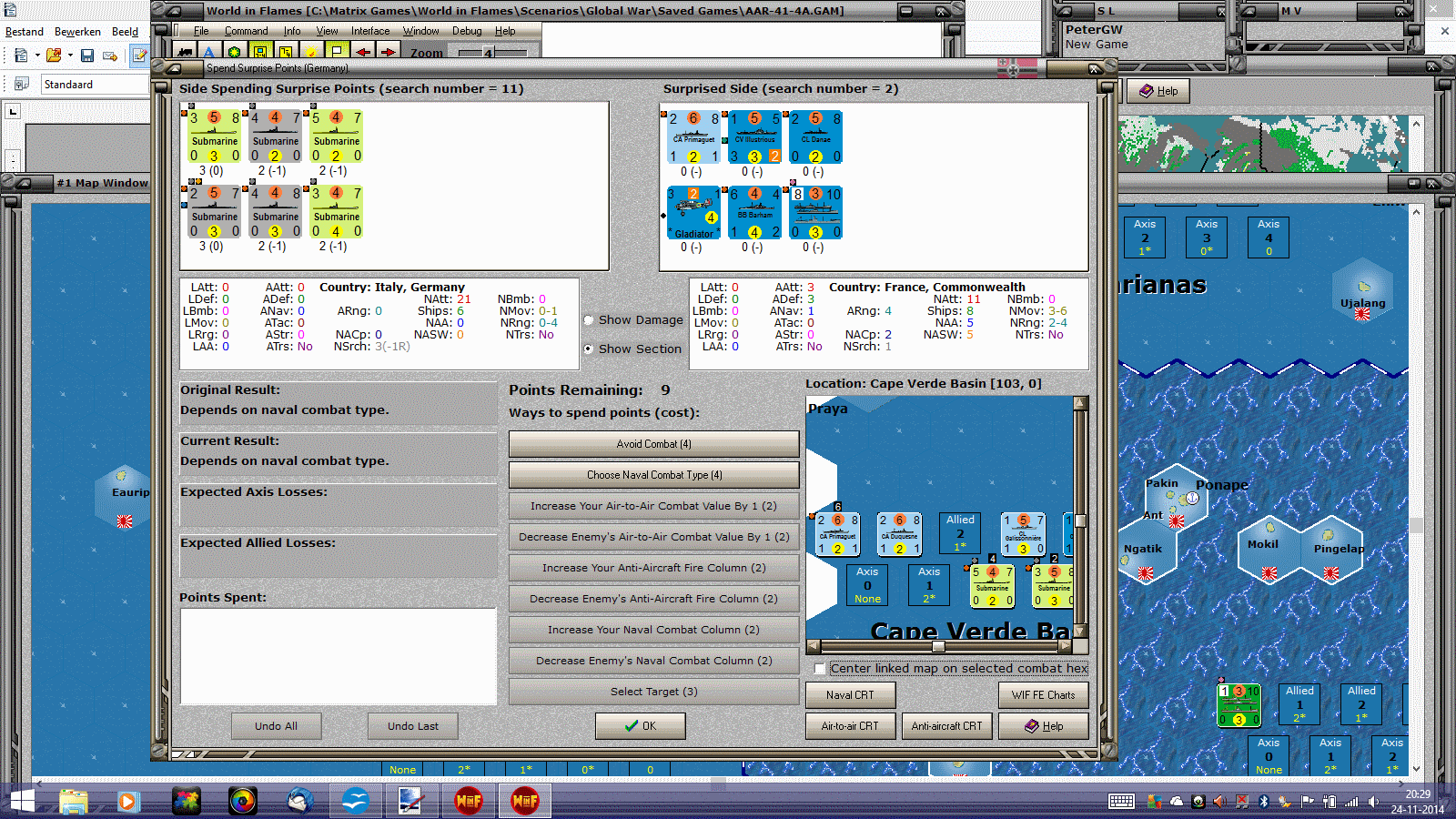1456x819 pixels.
Task: Click the yellow sun toolbar icon
Action: (x=312, y=52)
